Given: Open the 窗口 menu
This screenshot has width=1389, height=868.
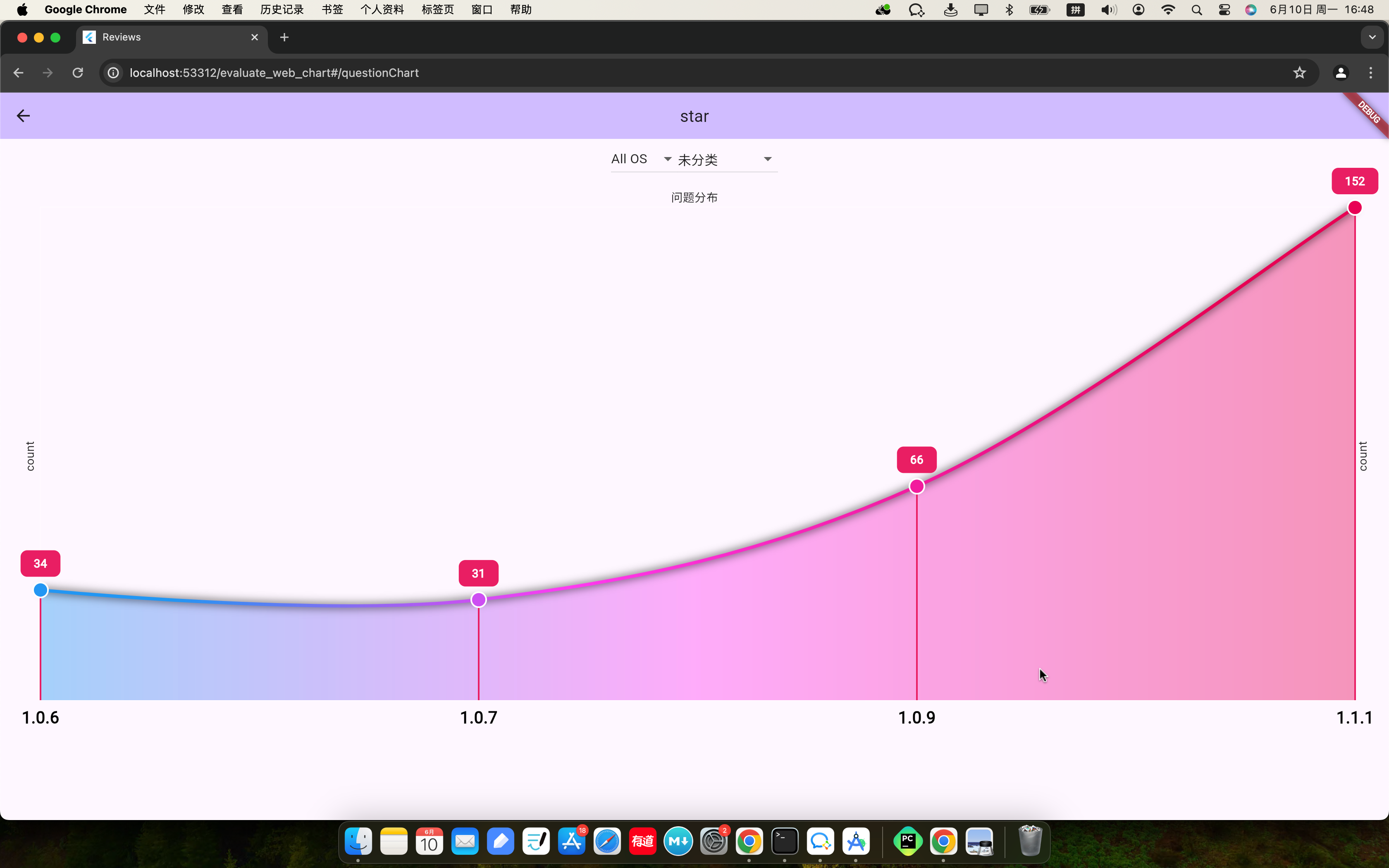Looking at the screenshot, I should [x=482, y=10].
